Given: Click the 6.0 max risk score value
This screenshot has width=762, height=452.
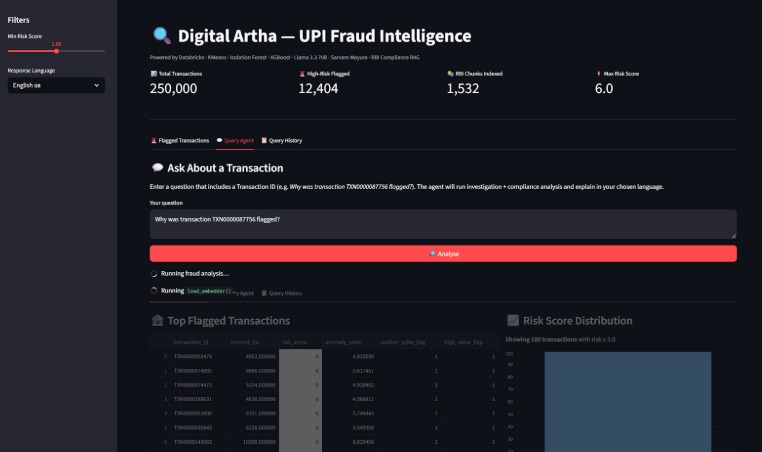Looking at the screenshot, I should point(604,88).
